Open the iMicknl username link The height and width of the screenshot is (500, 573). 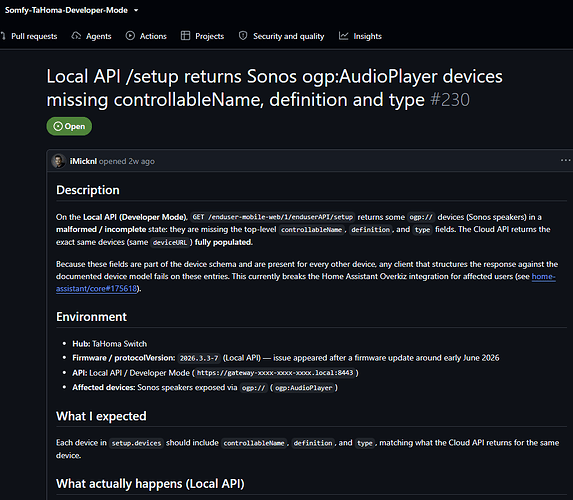(x=83, y=161)
